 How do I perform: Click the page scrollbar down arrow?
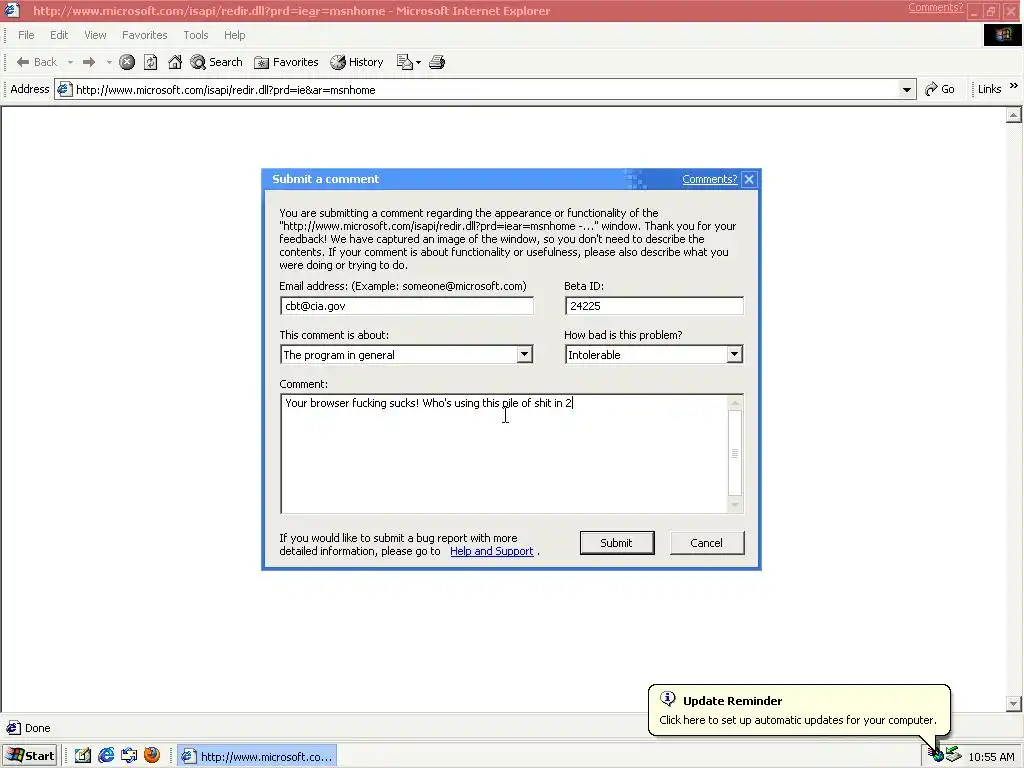click(x=1014, y=703)
